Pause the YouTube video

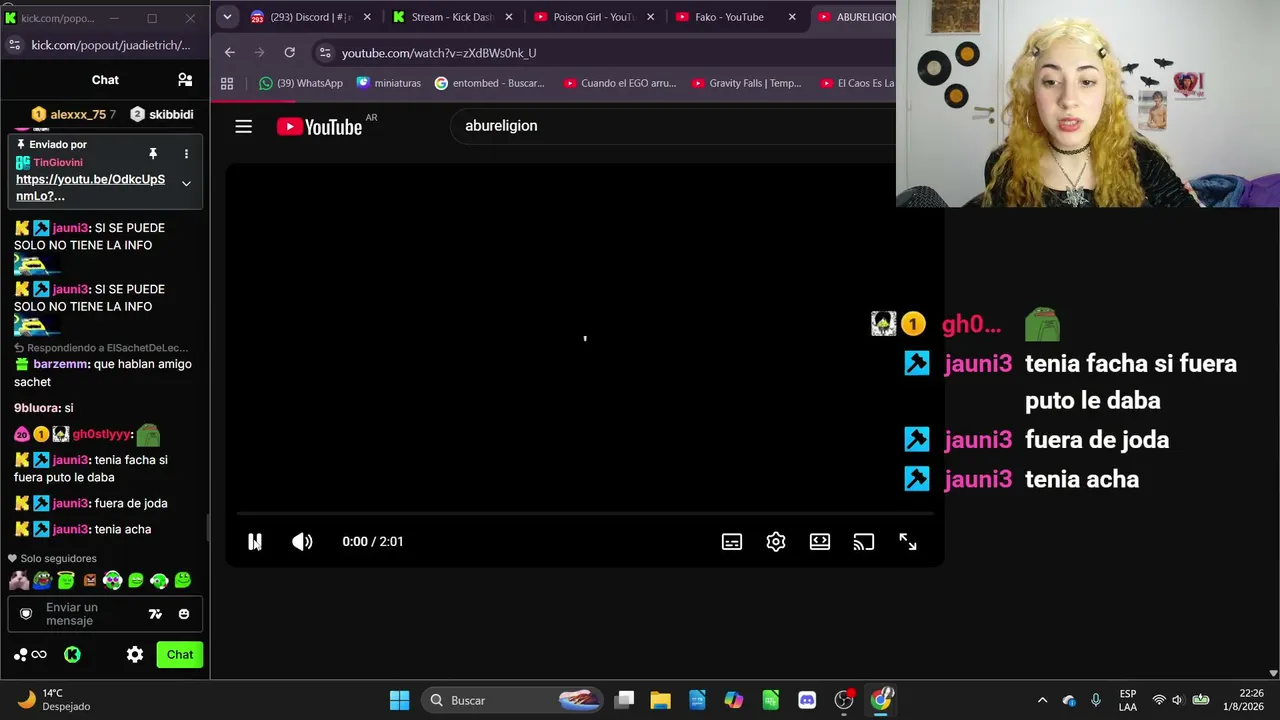pos(255,542)
